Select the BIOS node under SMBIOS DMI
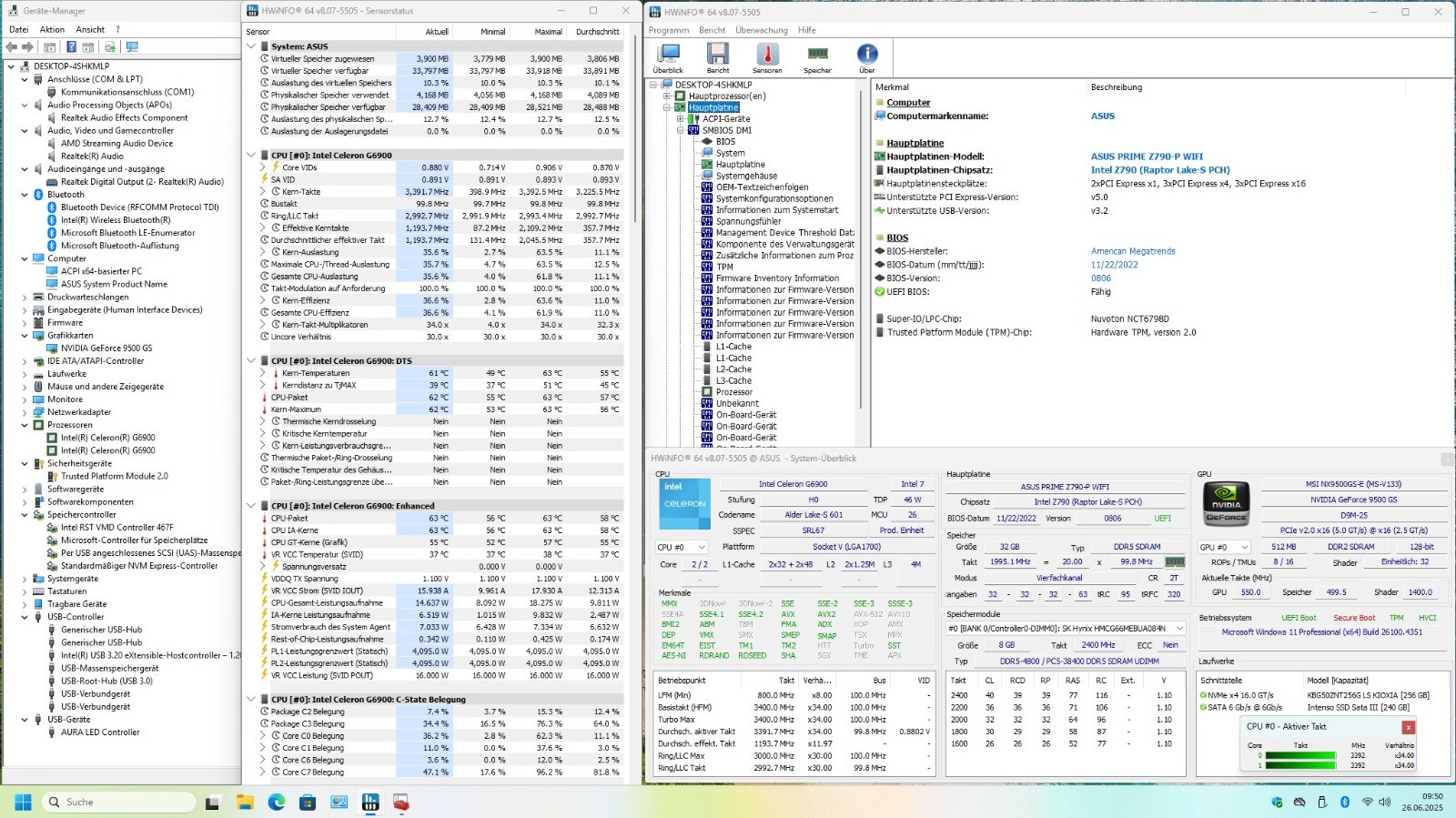The width and height of the screenshot is (1456, 818). tap(725, 142)
